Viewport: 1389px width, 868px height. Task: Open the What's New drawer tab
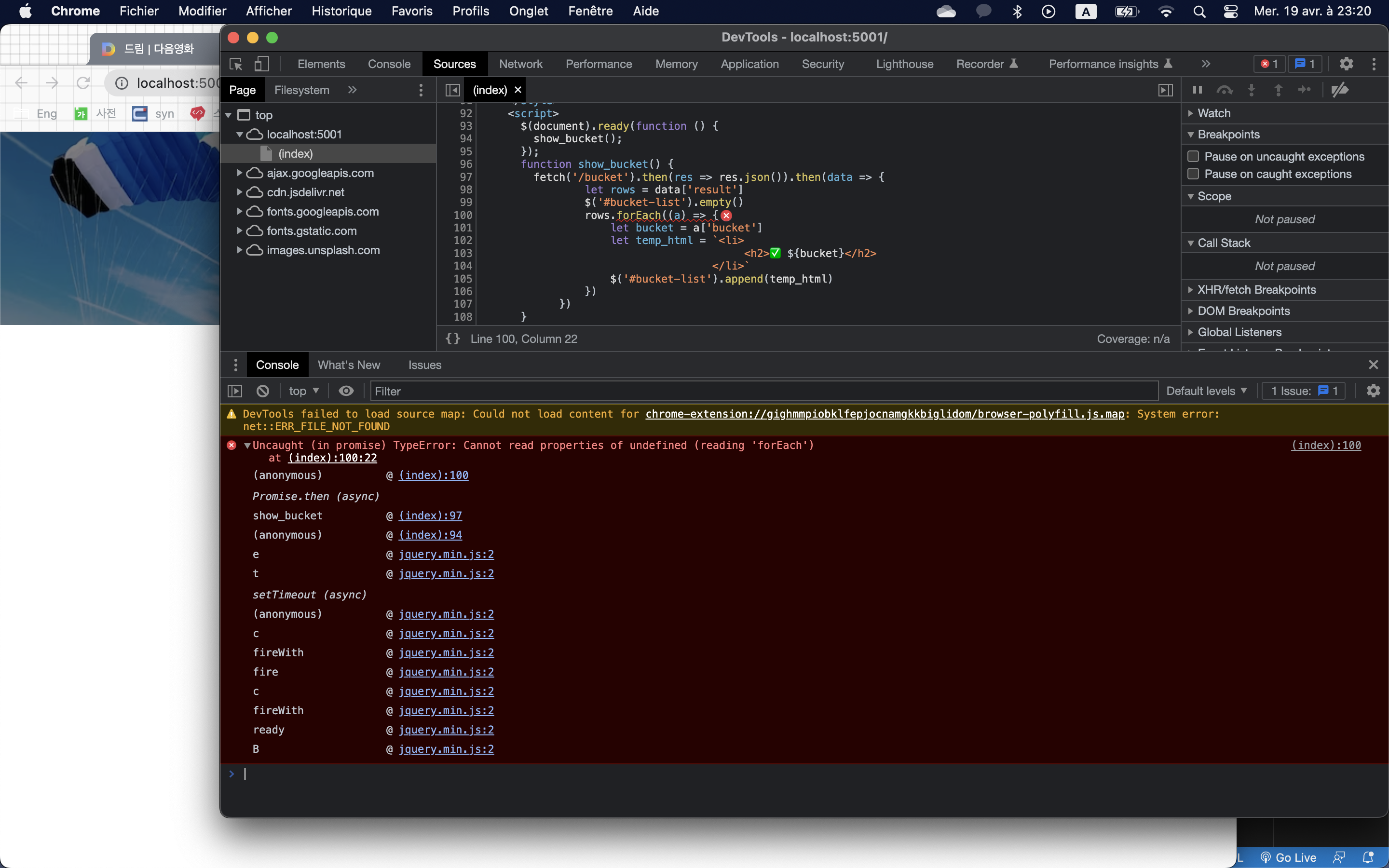tap(349, 365)
